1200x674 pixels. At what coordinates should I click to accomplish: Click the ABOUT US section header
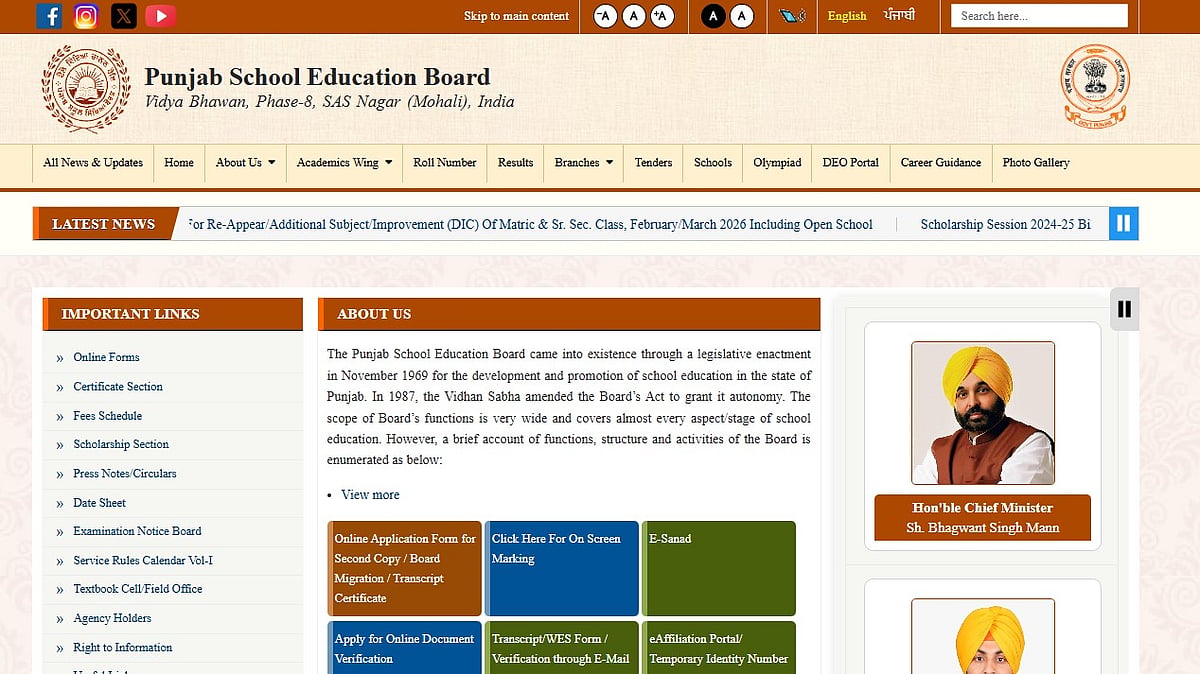[569, 314]
